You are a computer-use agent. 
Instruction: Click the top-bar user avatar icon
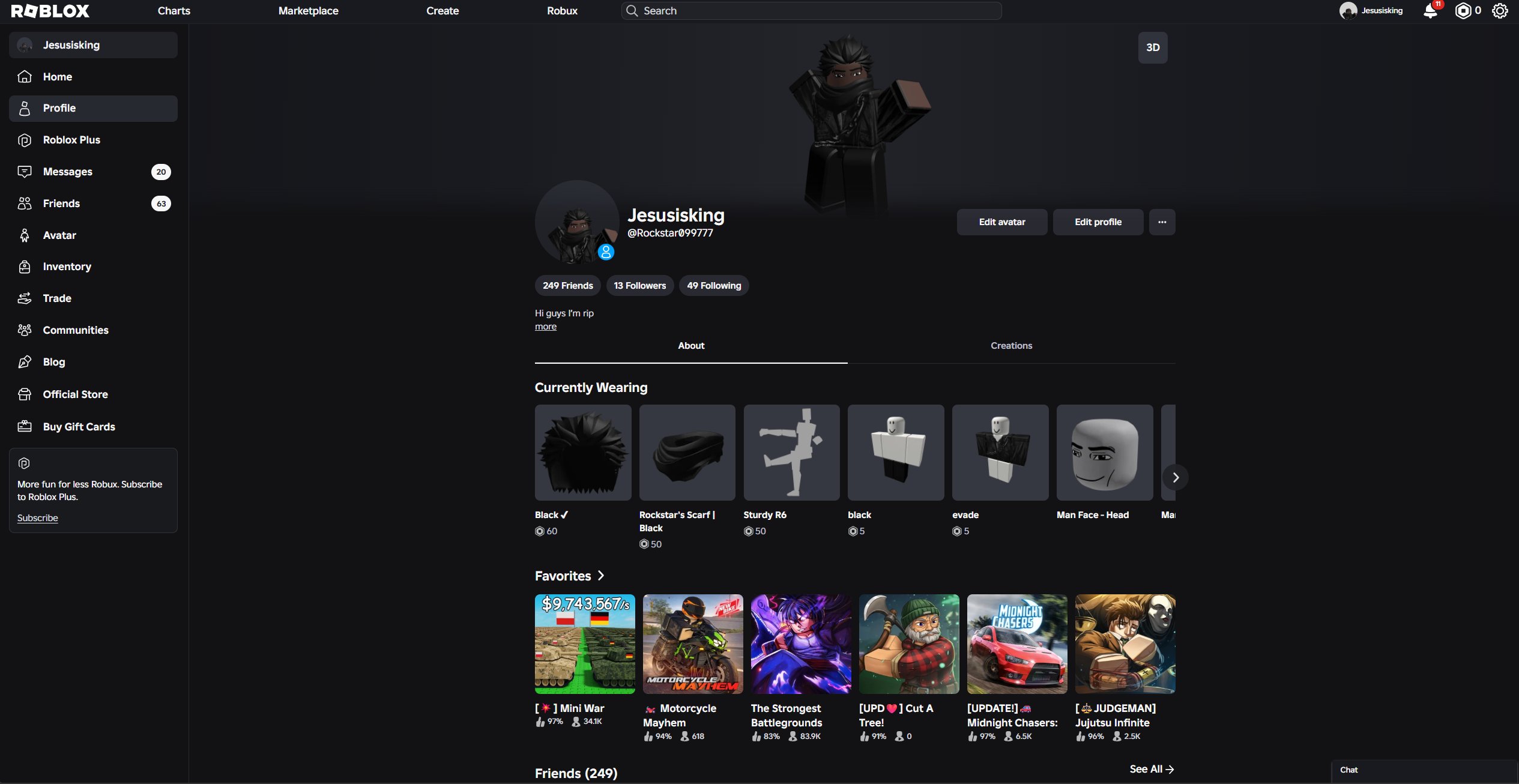point(1348,11)
